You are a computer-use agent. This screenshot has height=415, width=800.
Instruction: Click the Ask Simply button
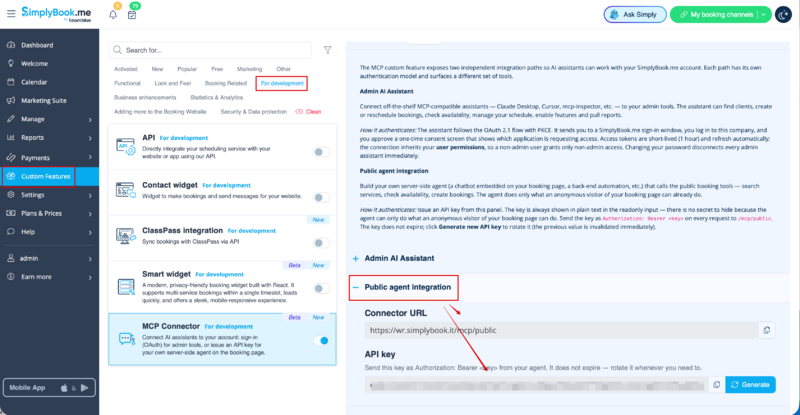pos(635,15)
